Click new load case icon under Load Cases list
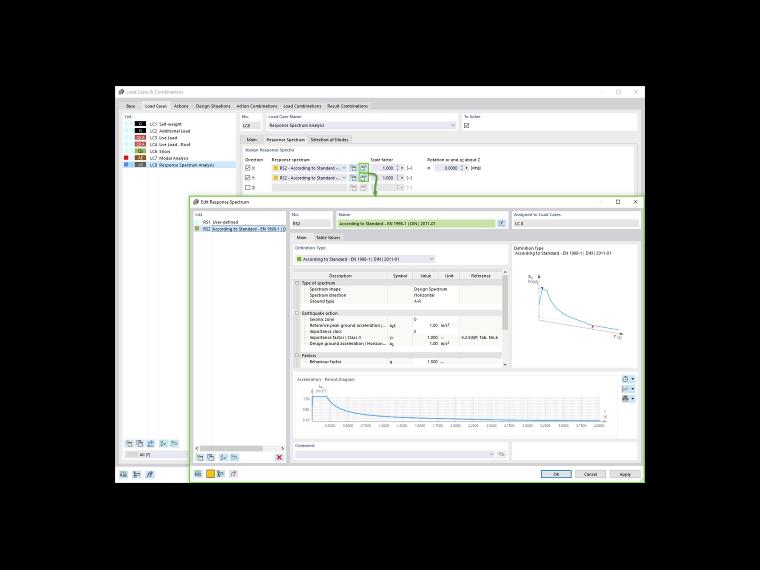The width and height of the screenshot is (760, 570). [x=129, y=443]
